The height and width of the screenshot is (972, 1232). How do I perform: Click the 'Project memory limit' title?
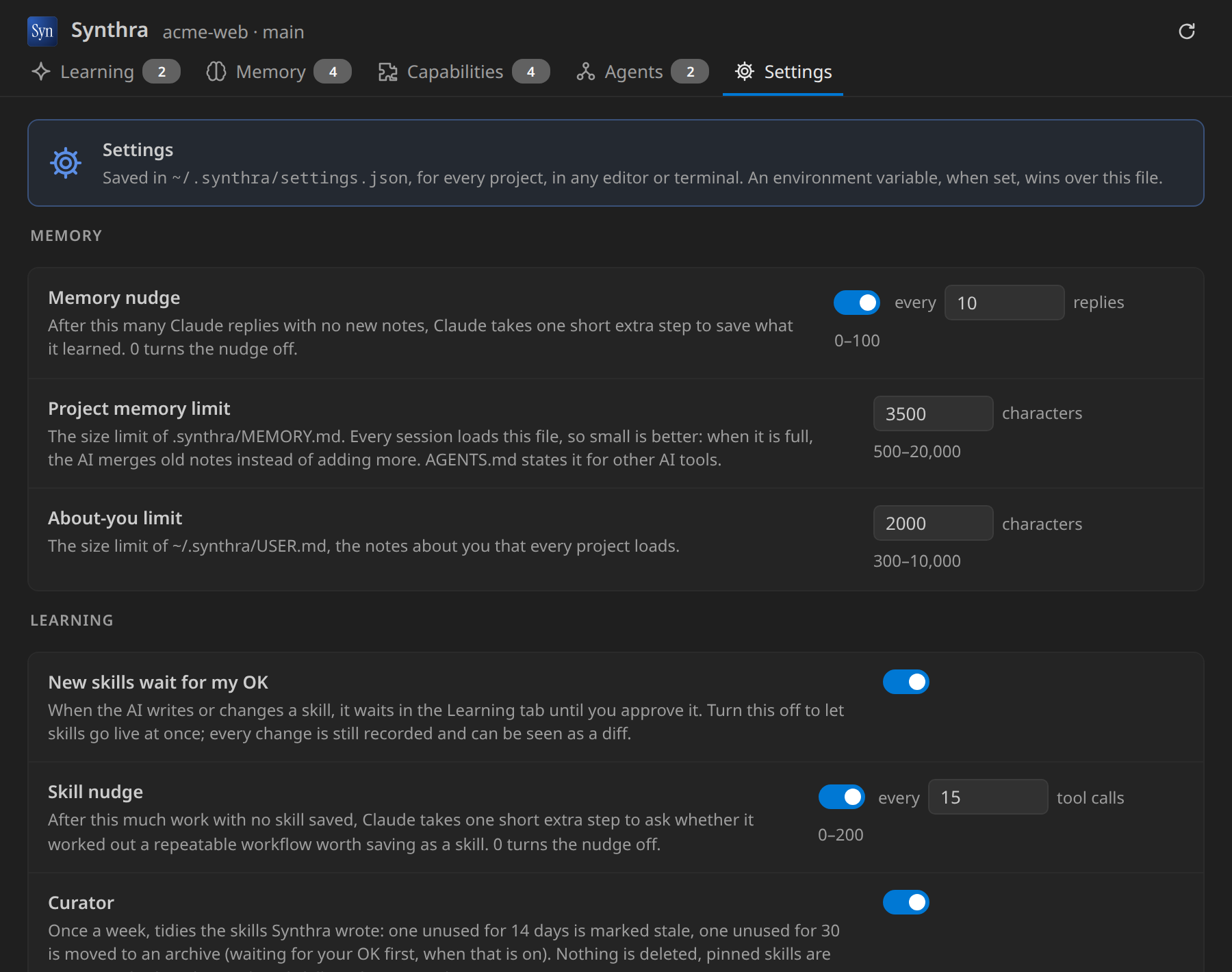pyautogui.click(x=139, y=409)
